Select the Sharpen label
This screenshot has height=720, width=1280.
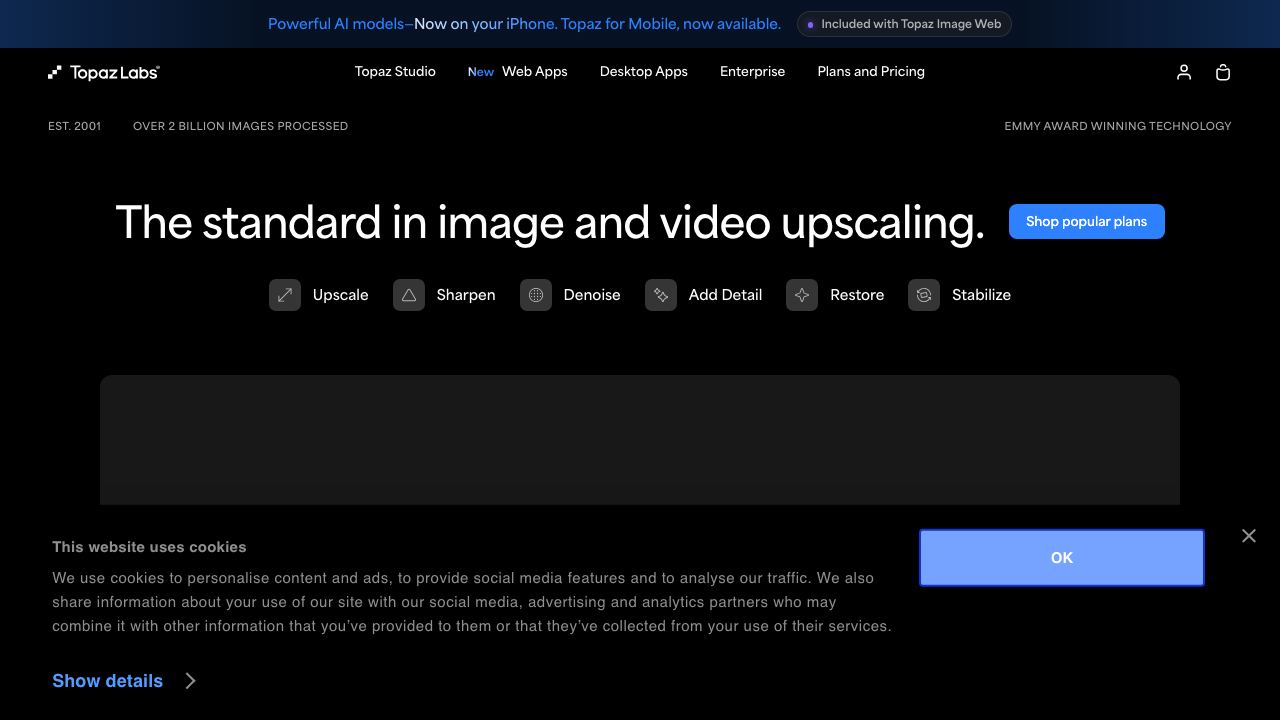pos(466,295)
